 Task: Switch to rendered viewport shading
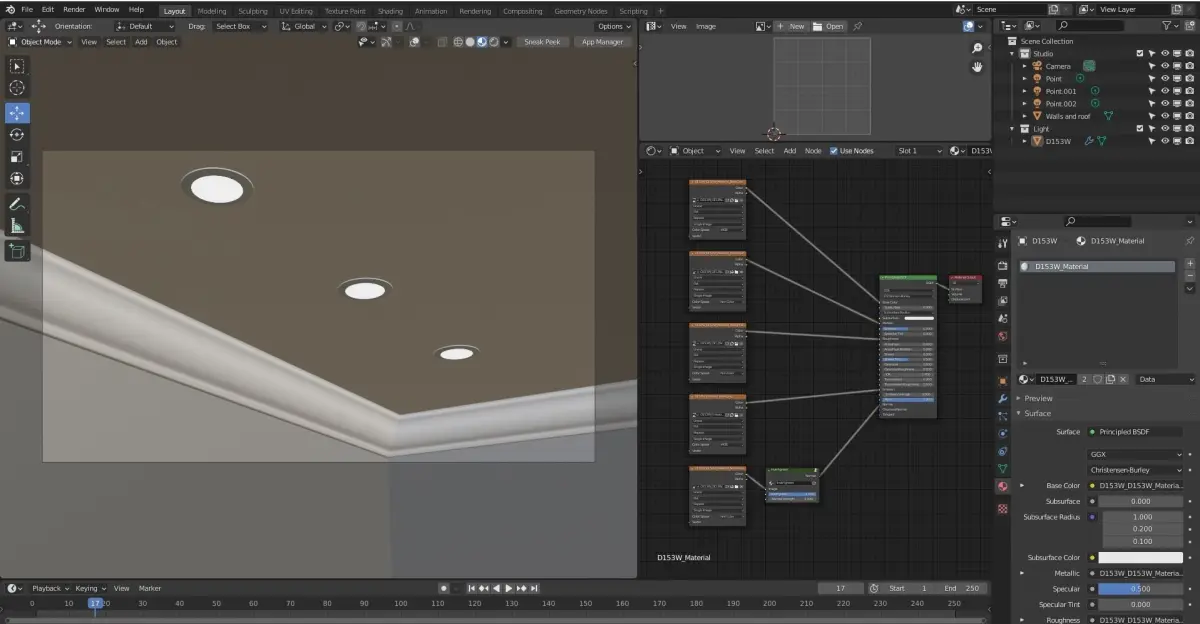[493, 42]
